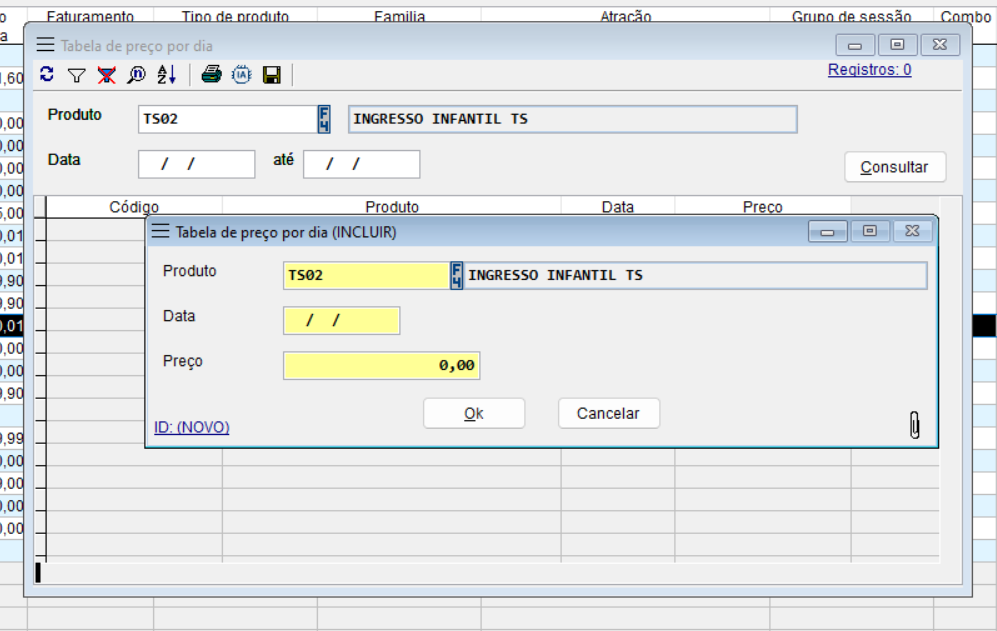The width and height of the screenshot is (997, 631).
Task: Open the Tabela de preço por dia window menu
Action: pyautogui.click(x=46, y=46)
